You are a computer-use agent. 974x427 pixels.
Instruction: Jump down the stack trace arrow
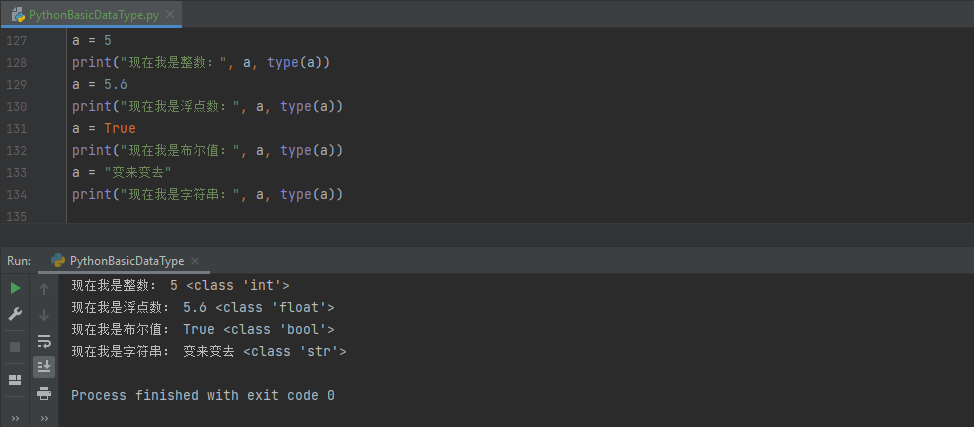[44, 315]
